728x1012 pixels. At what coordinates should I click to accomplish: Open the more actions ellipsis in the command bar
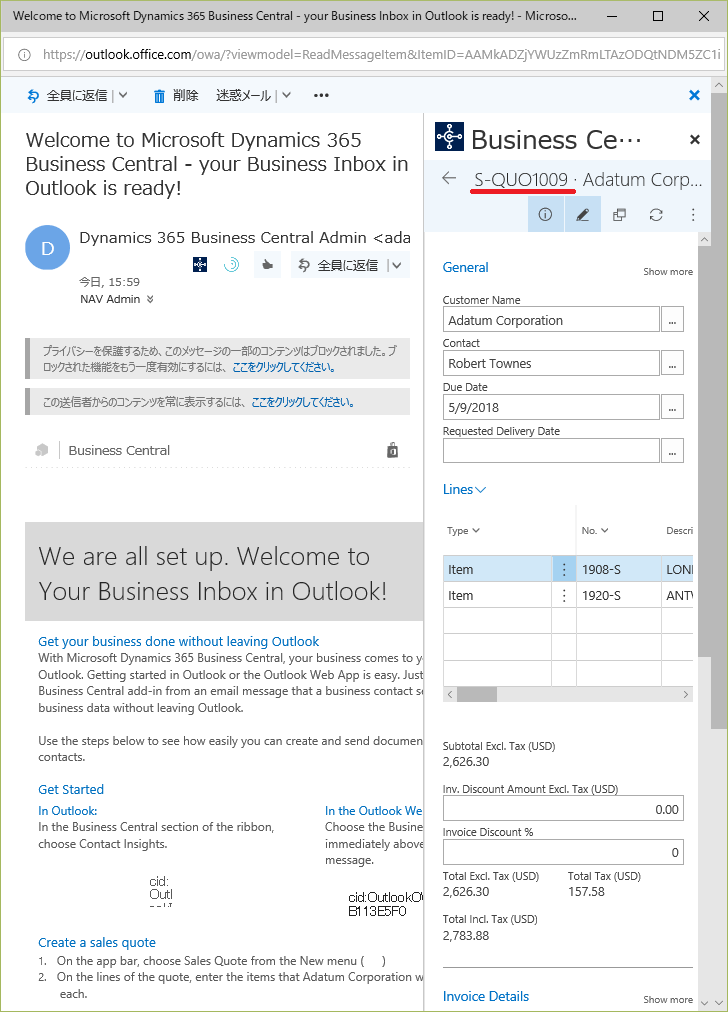(x=321, y=96)
